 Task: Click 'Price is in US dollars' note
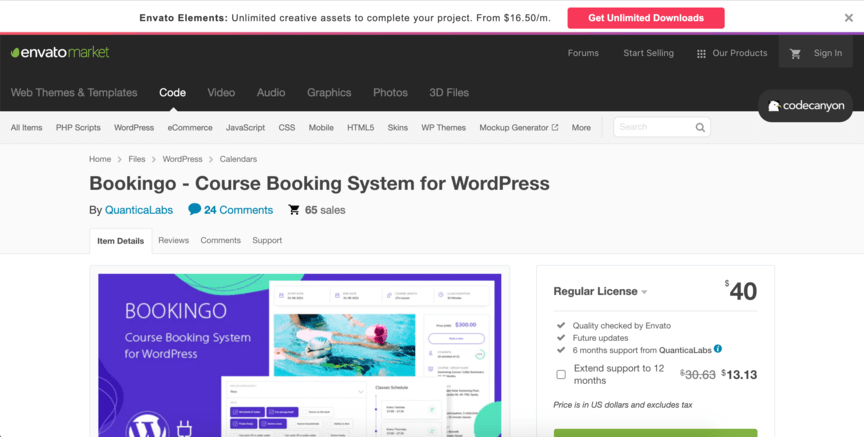pos(623,404)
